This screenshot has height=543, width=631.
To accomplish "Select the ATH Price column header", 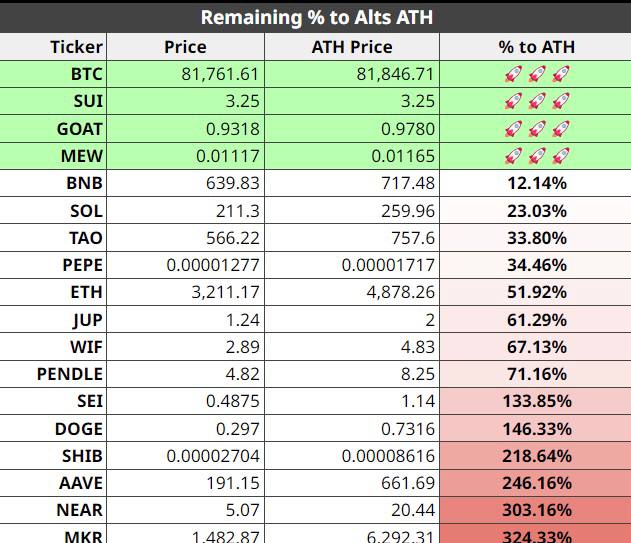I will tap(352, 47).
